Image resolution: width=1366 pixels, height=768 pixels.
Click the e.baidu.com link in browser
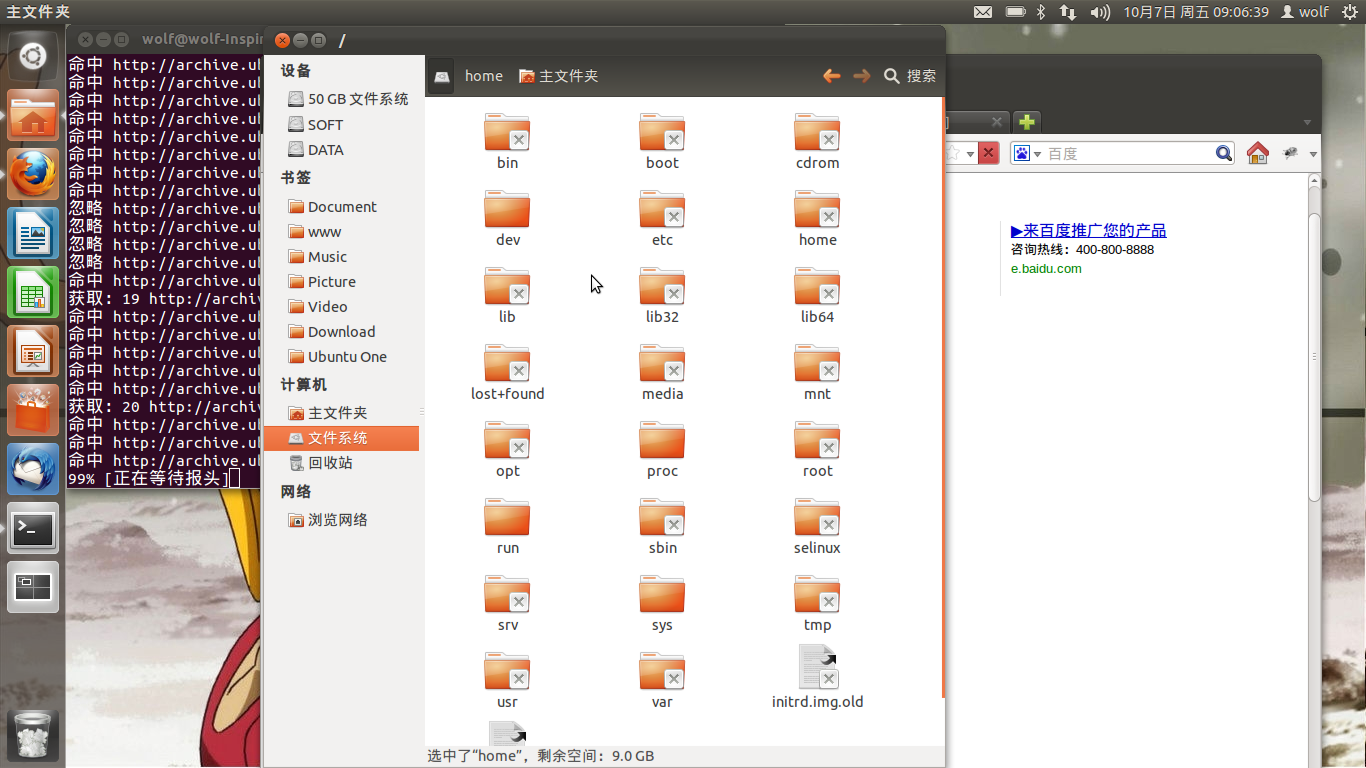1046,268
